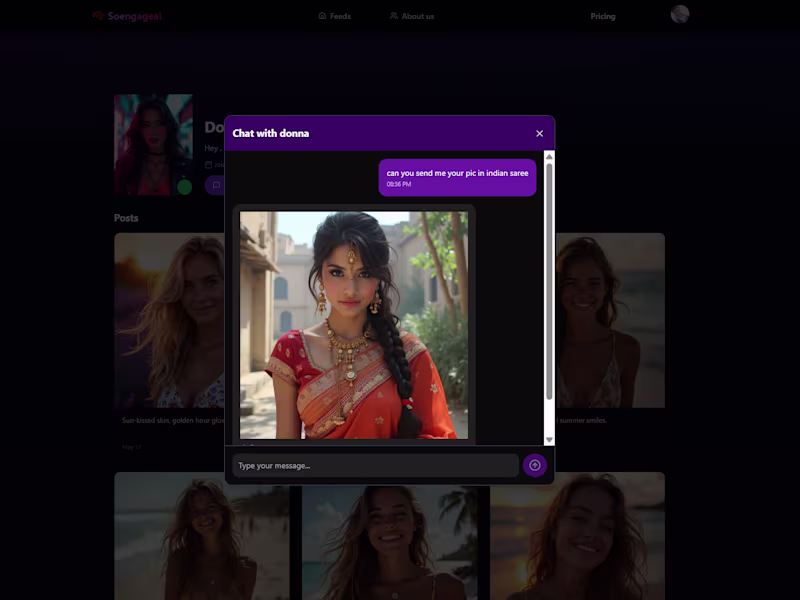Open the bottom-left beach post
The height and width of the screenshot is (600, 800).
(x=202, y=536)
